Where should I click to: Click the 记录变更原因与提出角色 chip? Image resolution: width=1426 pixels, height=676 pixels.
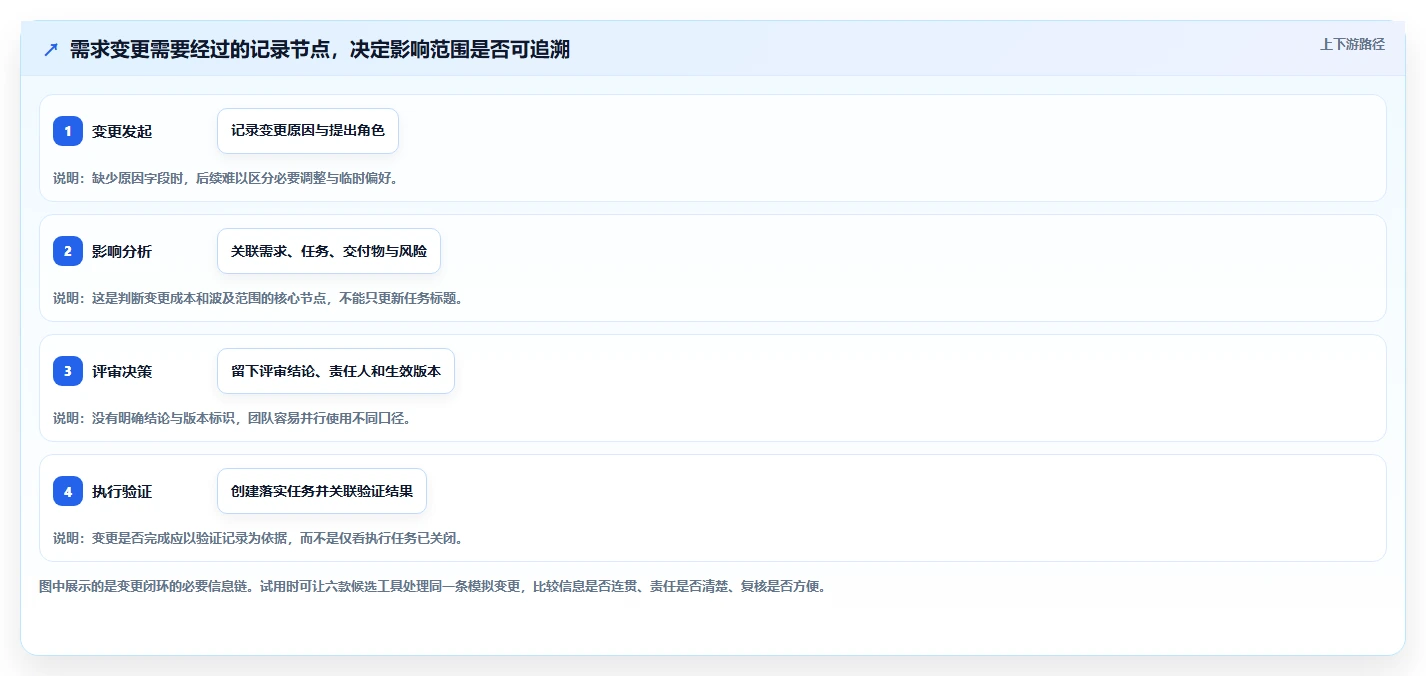tap(308, 131)
